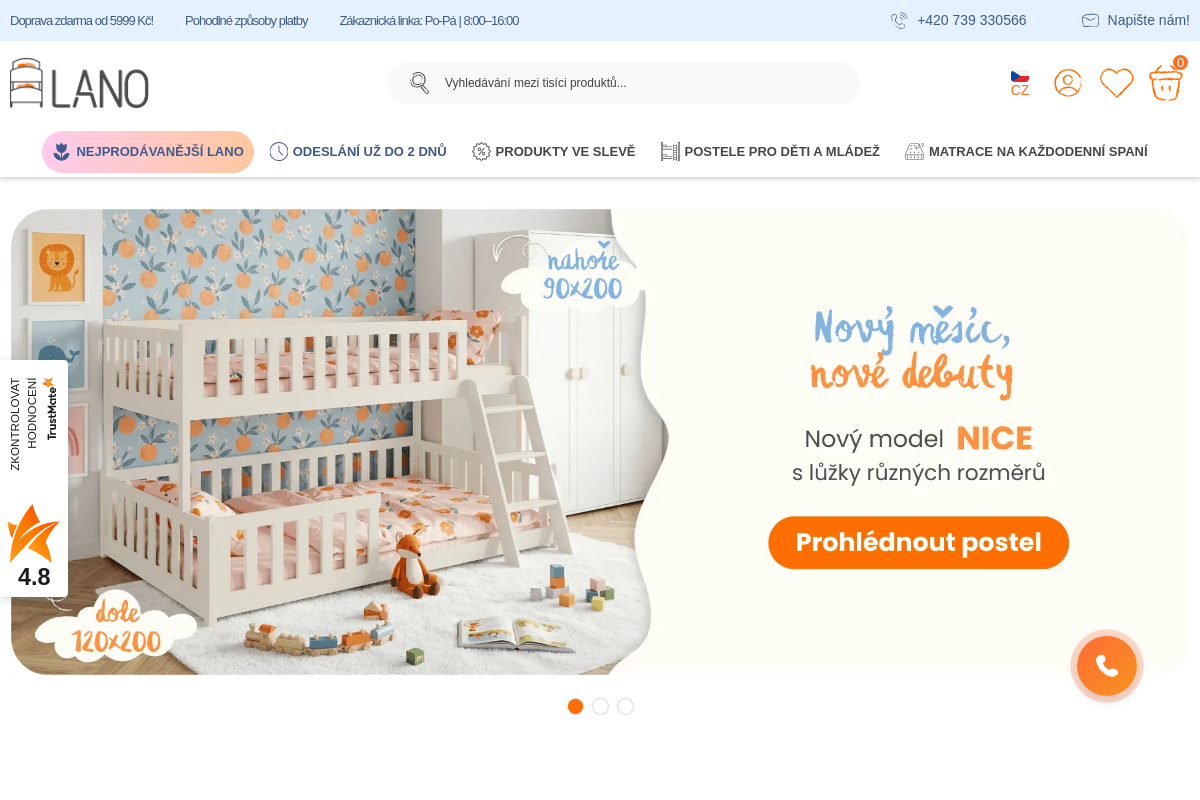Expand the CZ language flag selector

(x=1020, y=83)
